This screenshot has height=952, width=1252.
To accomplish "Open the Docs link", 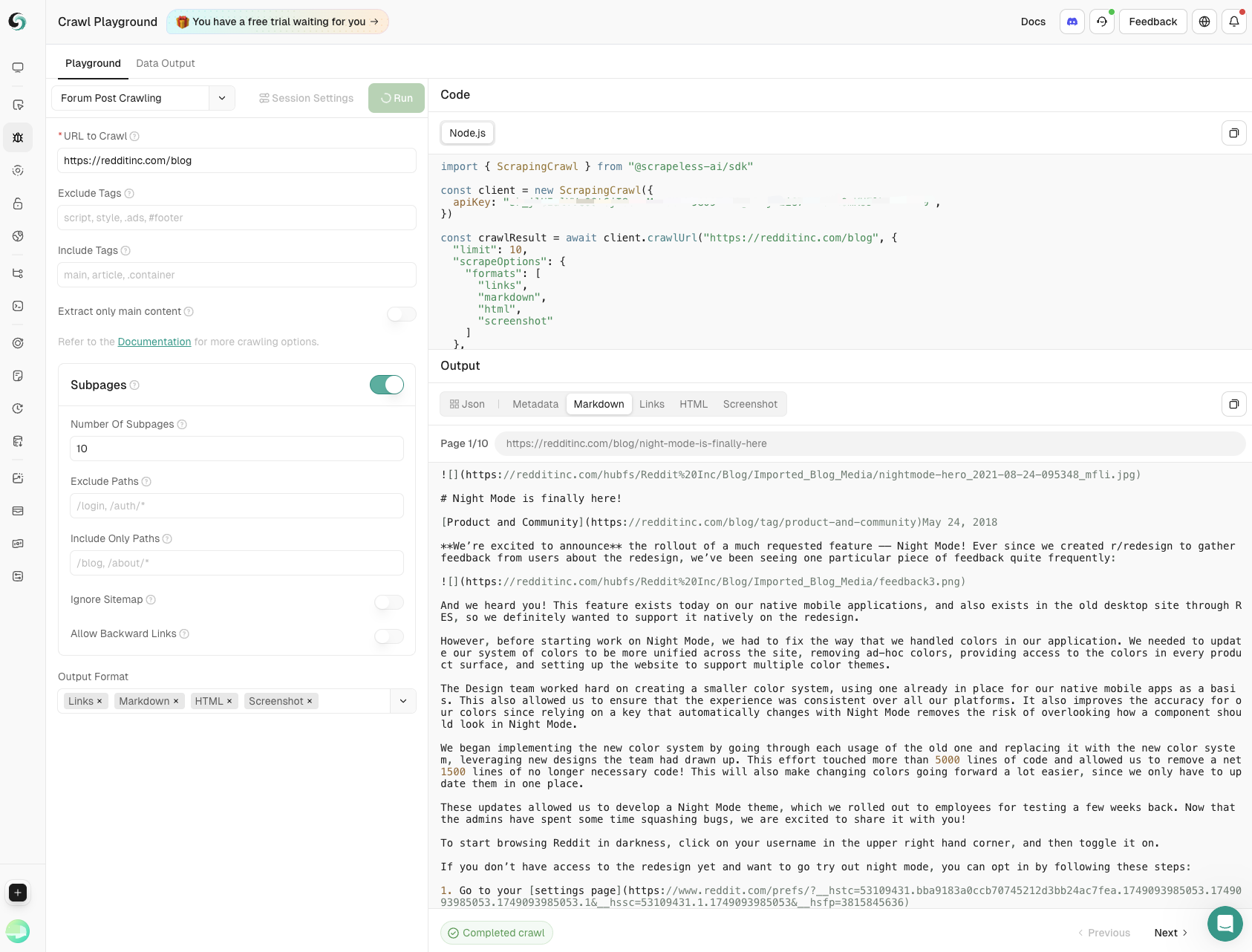I will coord(1033,22).
